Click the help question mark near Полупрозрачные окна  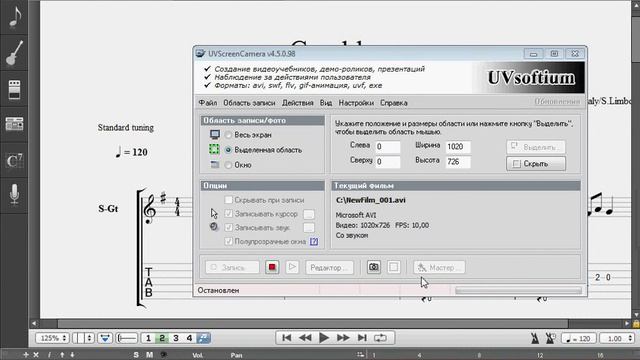point(313,242)
